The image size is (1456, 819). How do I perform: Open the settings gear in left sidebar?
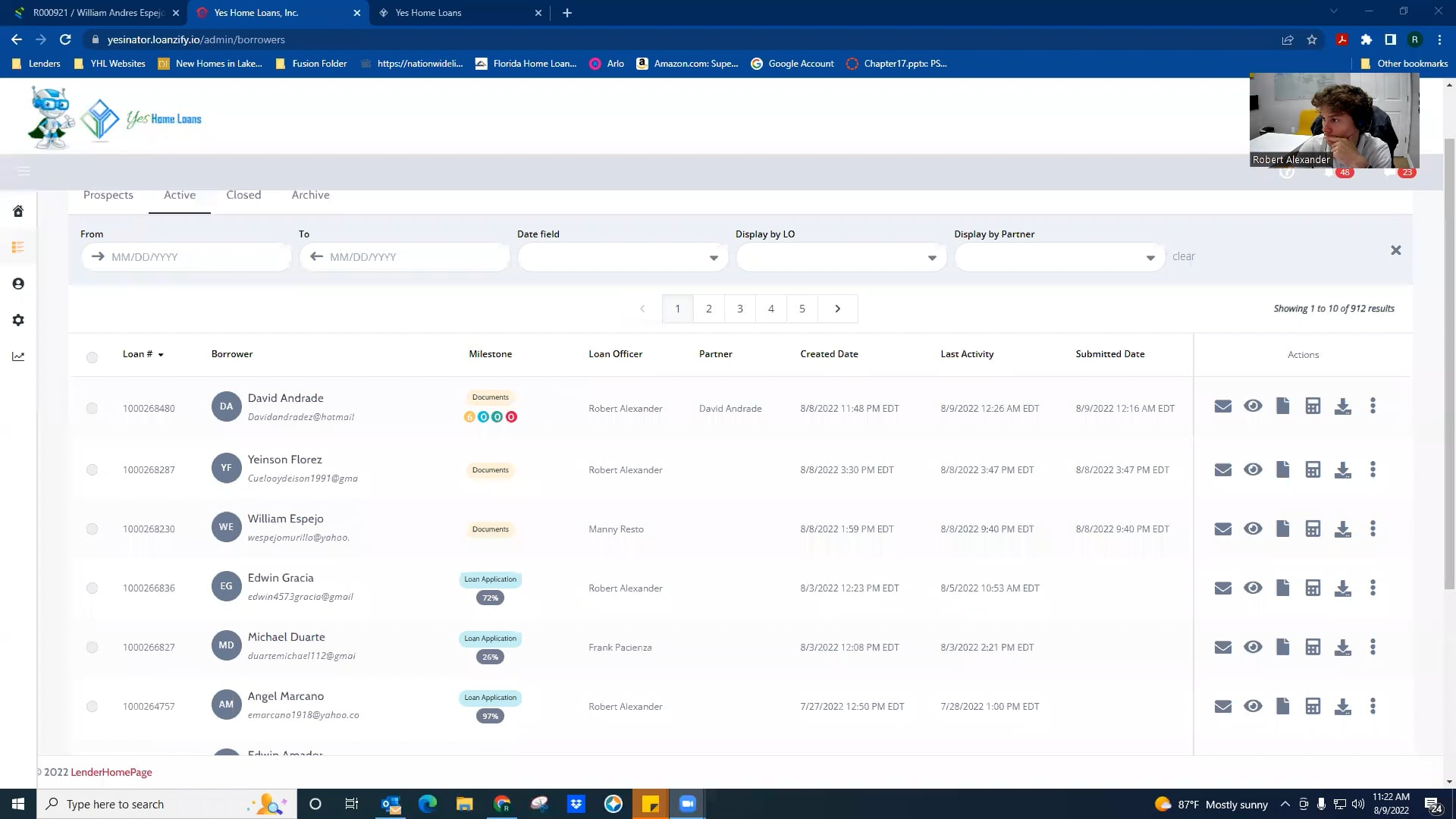pos(18,320)
